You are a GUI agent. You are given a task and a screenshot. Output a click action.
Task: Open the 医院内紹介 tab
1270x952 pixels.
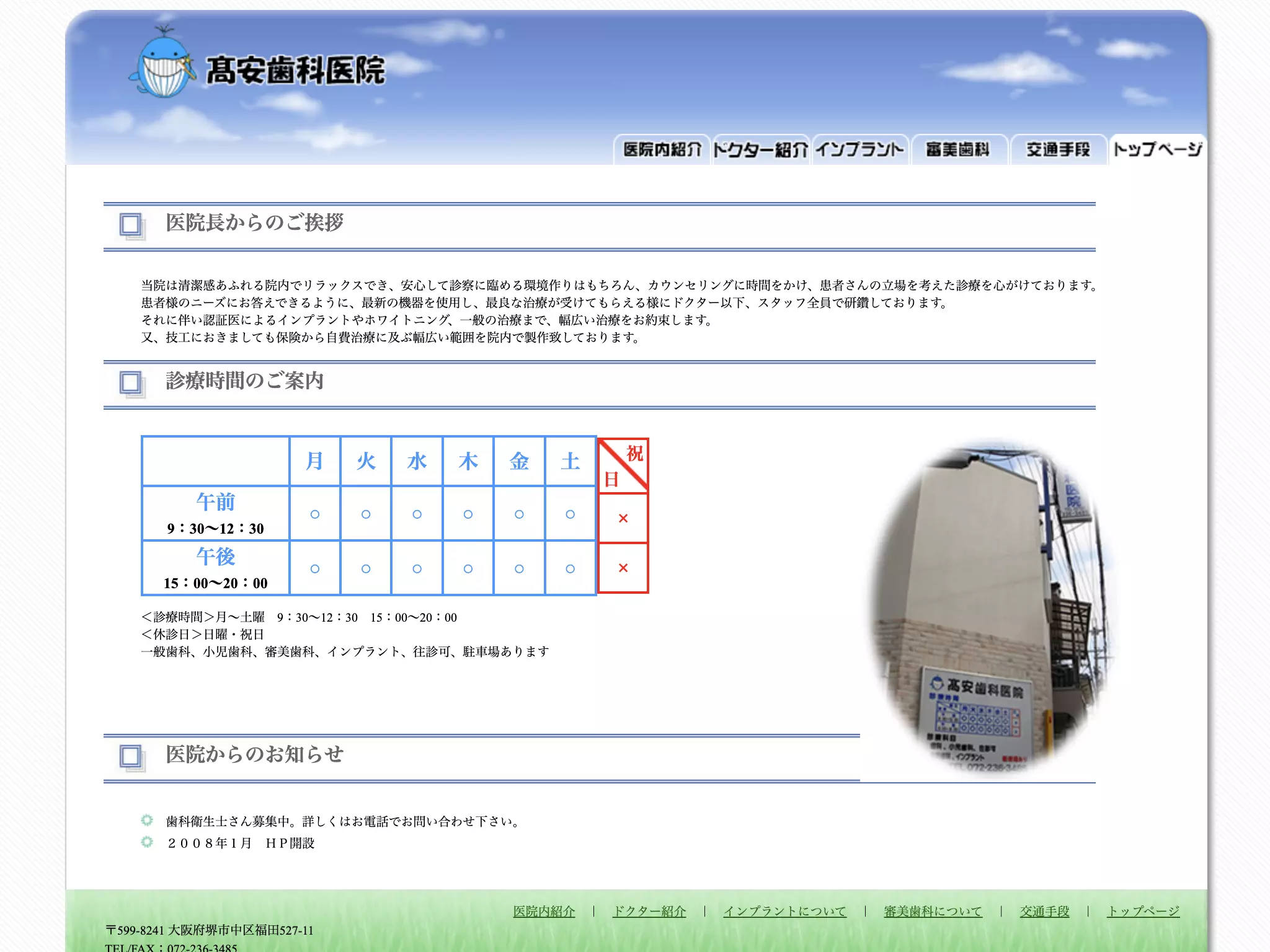point(662,149)
